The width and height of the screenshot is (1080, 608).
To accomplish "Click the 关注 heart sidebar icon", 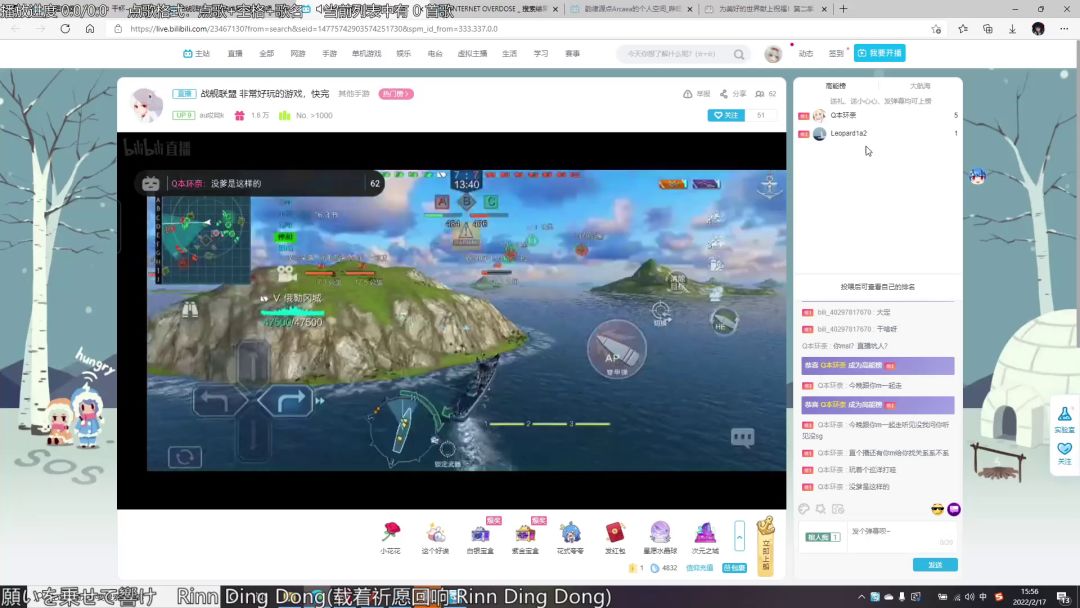I will (x=1064, y=453).
